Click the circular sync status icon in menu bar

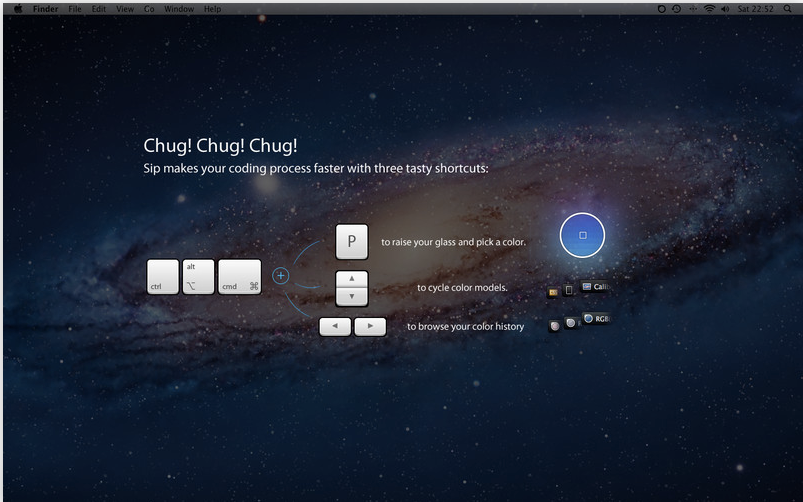coord(662,9)
